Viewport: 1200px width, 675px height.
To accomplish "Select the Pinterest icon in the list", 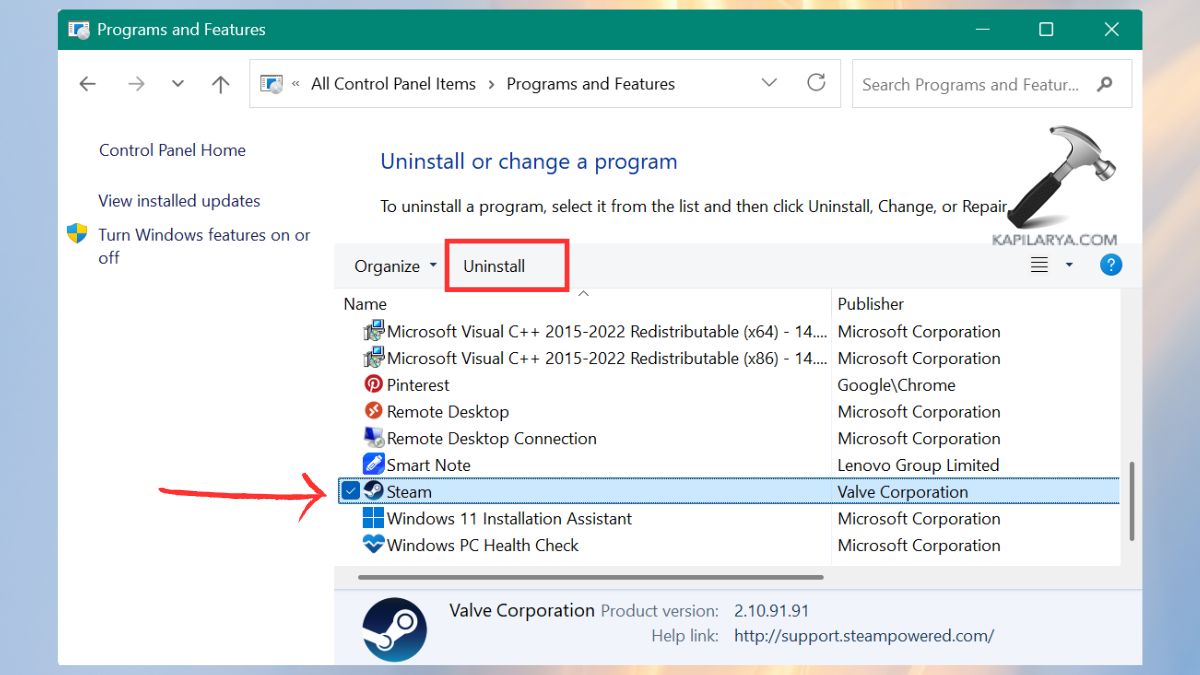I will tap(372, 384).
